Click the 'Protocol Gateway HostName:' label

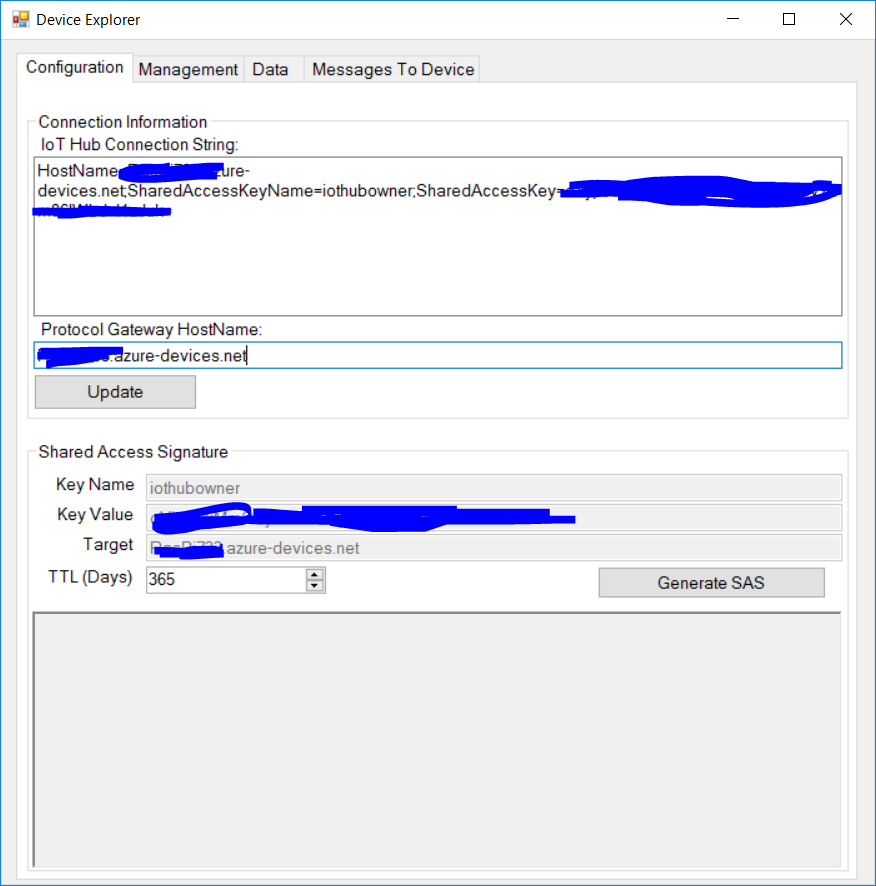pyautogui.click(x=151, y=329)
